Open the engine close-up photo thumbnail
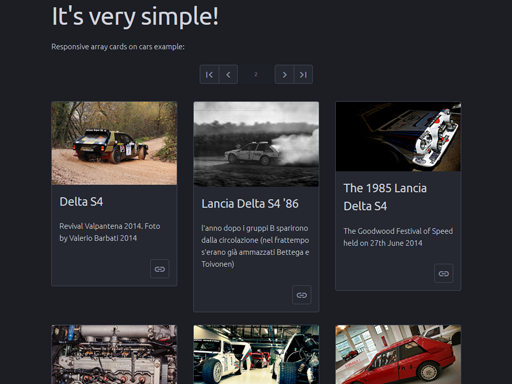Viewport: 512px width, 384px height. click(114, 355)
